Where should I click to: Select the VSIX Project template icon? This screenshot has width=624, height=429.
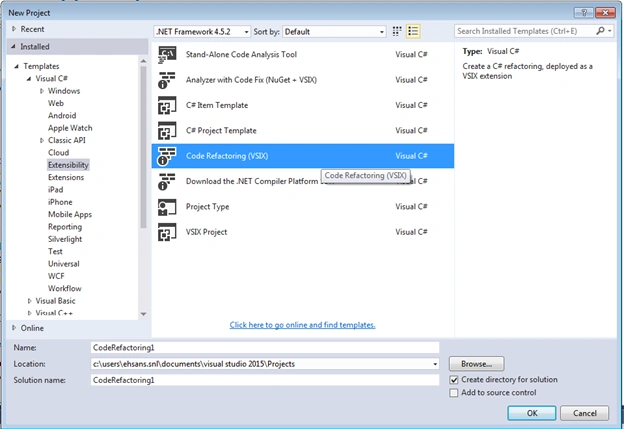click(167, 232)
